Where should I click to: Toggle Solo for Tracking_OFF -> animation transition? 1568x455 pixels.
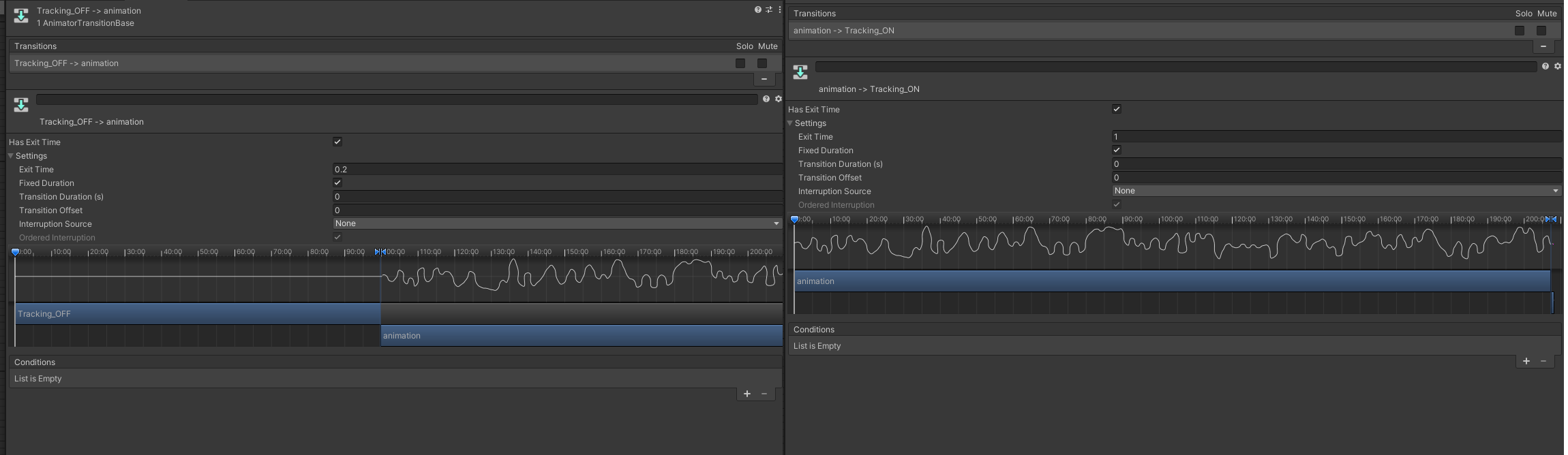tap(740, 63)
